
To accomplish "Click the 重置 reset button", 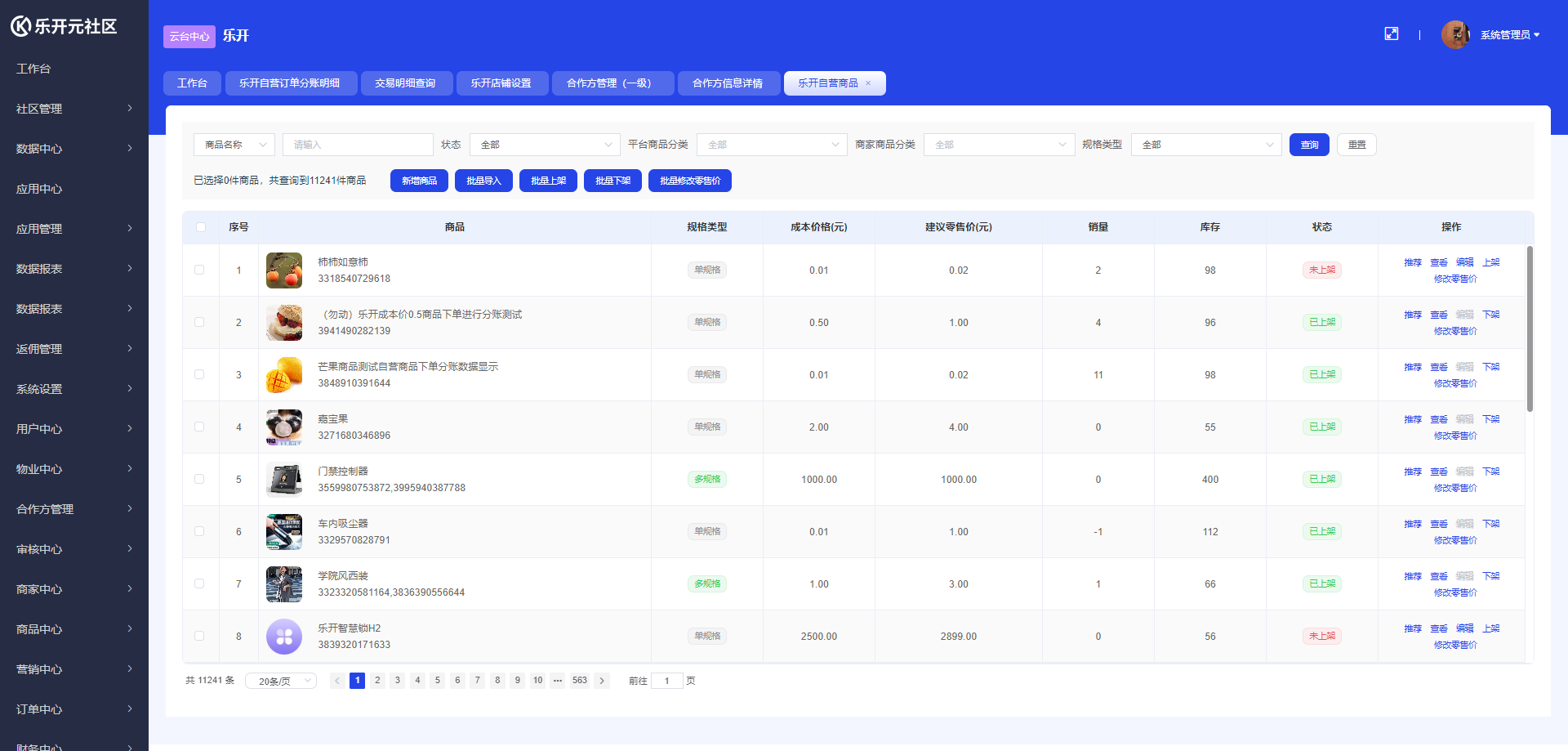I will (x=1356, y=145).
